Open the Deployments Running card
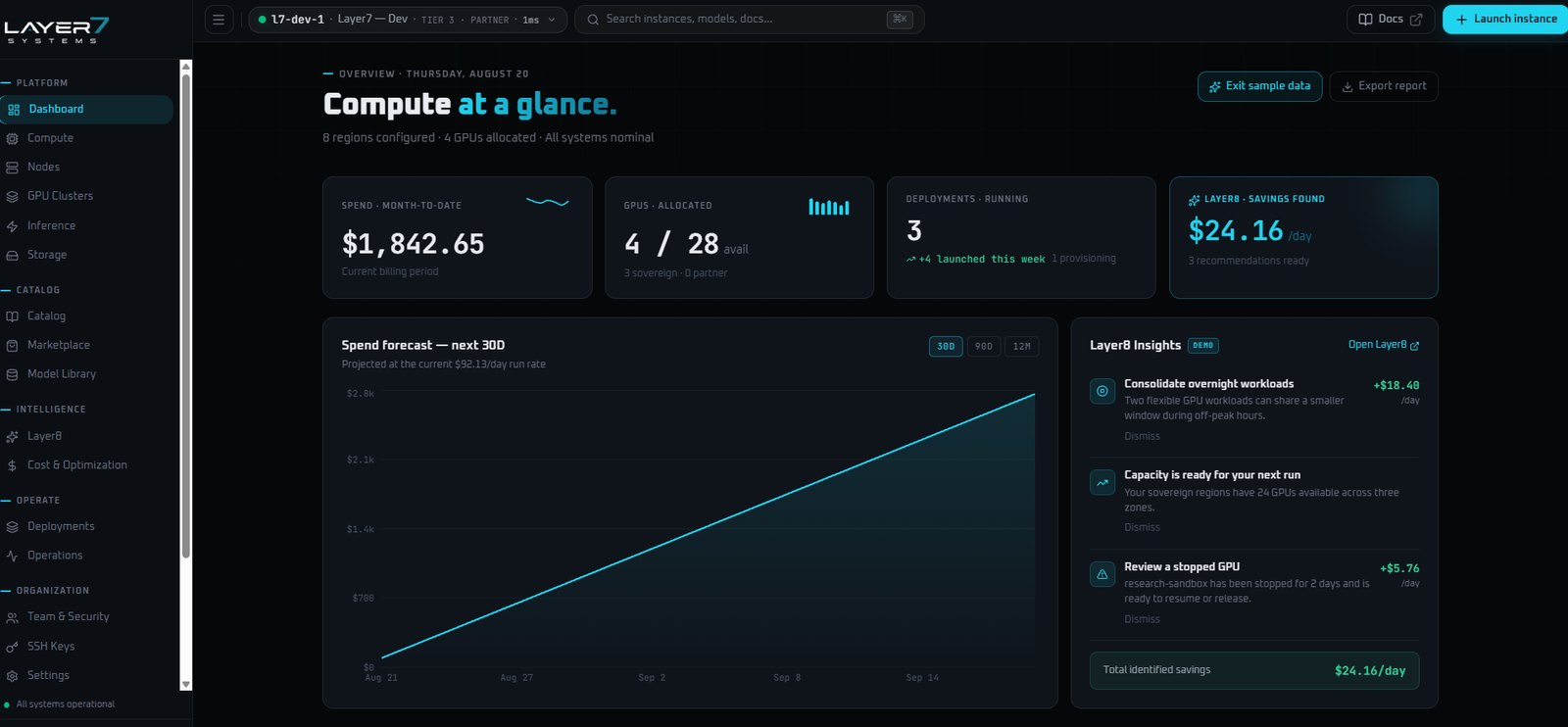Screen dimensions: 1568x727 pos(1021,238)
